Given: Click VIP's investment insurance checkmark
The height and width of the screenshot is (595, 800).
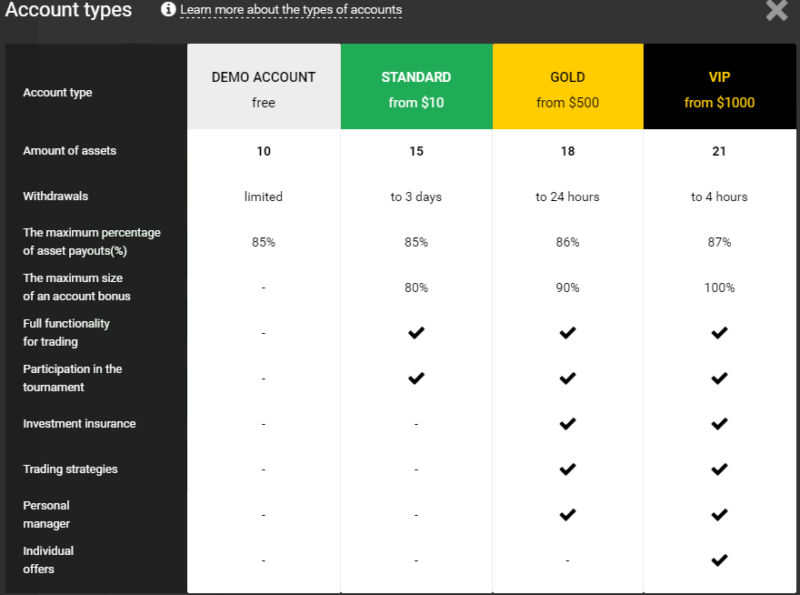Looking at the screenshot, I should click(x=719, y=424).
